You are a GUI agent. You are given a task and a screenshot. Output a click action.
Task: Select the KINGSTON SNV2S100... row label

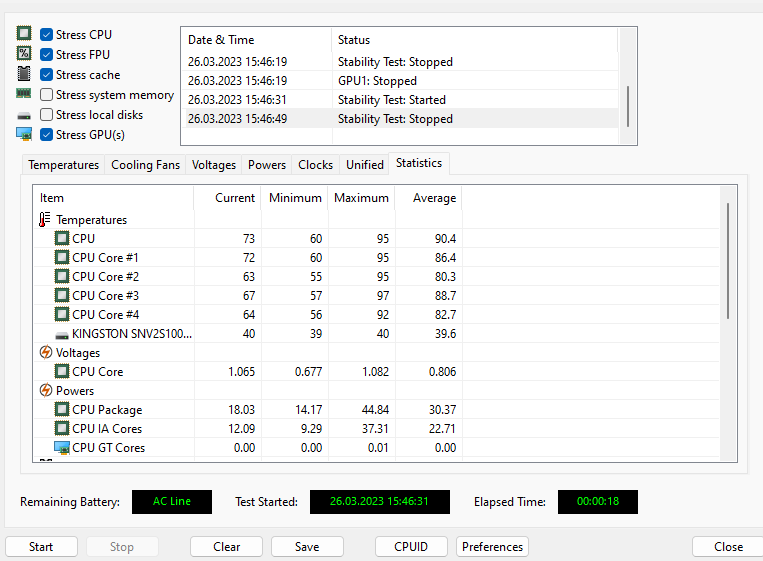click(x=132, y=334)
